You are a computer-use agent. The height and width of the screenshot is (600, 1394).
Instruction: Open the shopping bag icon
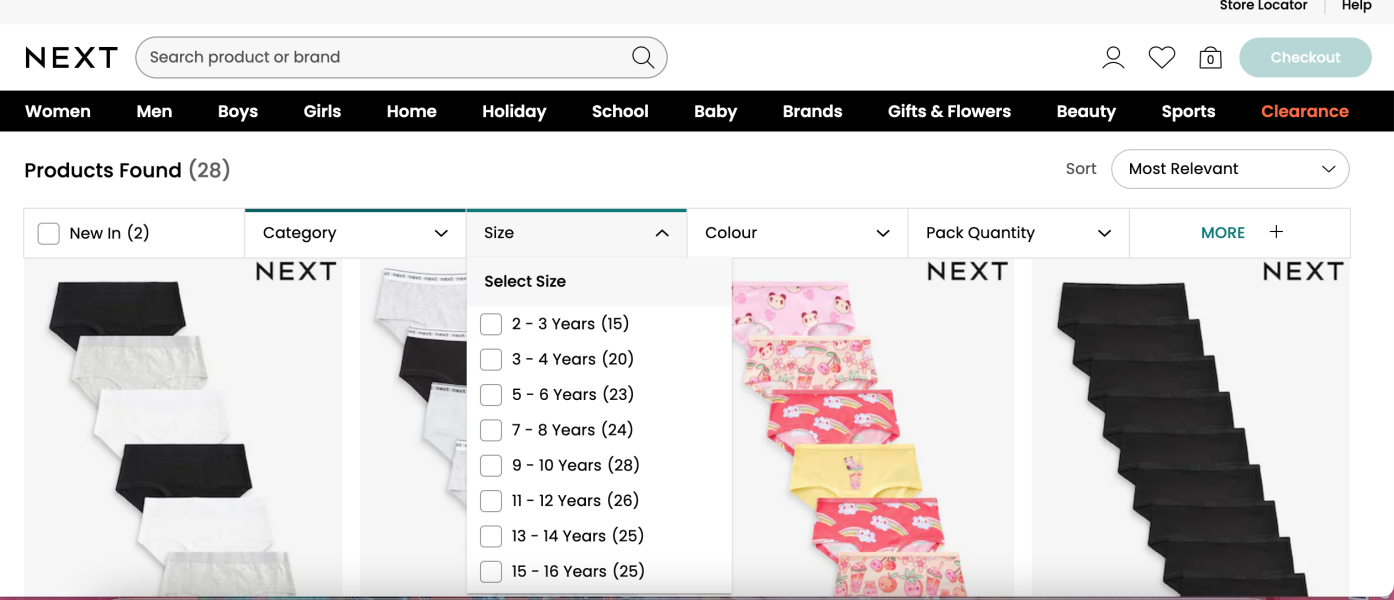[x=1210, y=58]
